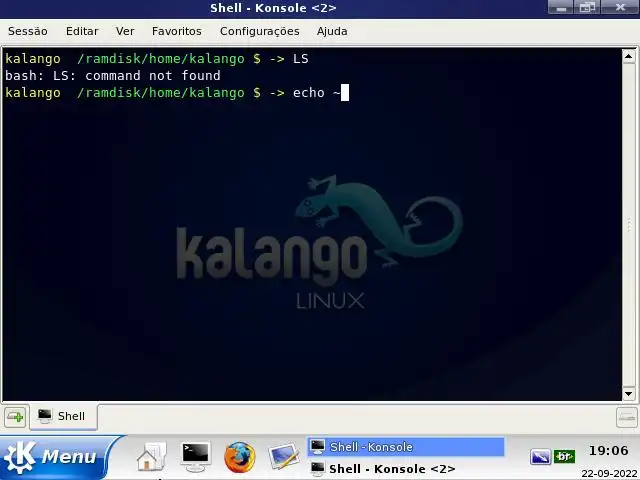Click the terminal scrollbar down arrow

pos(628,394)
